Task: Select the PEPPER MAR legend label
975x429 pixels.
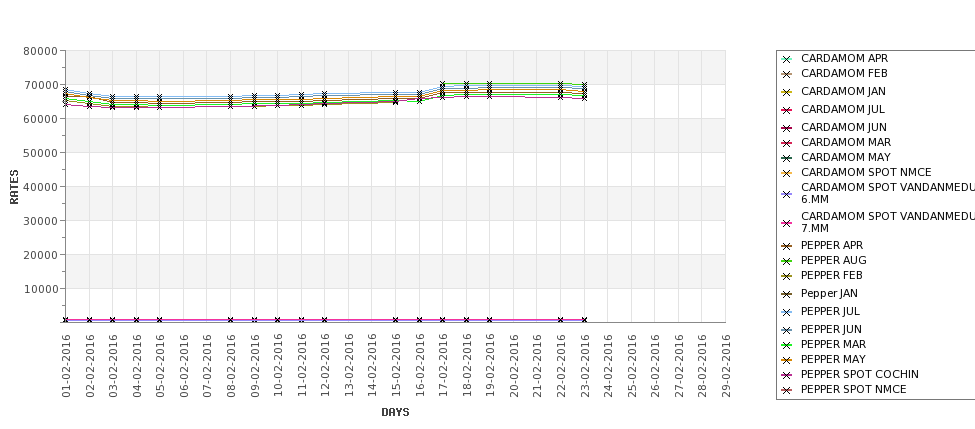Action: tap(833, 344)
